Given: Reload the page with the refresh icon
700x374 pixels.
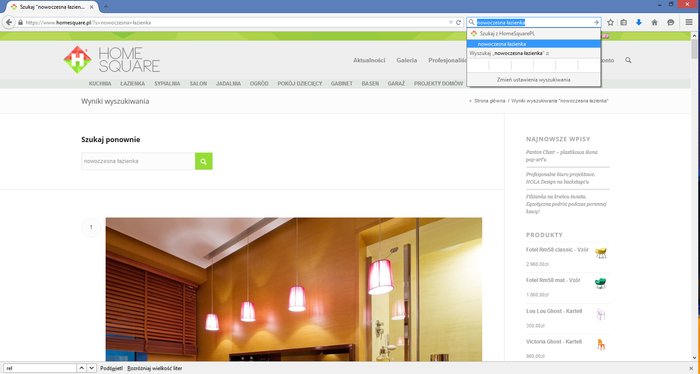Looking at the screenshot, I should pyautogui.click(x=458, y=22).
